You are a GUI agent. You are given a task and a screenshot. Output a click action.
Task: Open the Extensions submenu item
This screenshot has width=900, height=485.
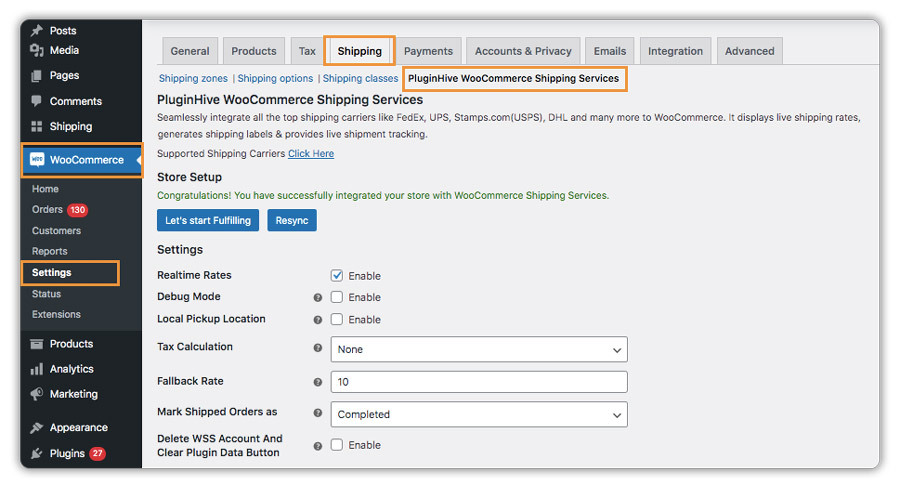tap(56, 315)
